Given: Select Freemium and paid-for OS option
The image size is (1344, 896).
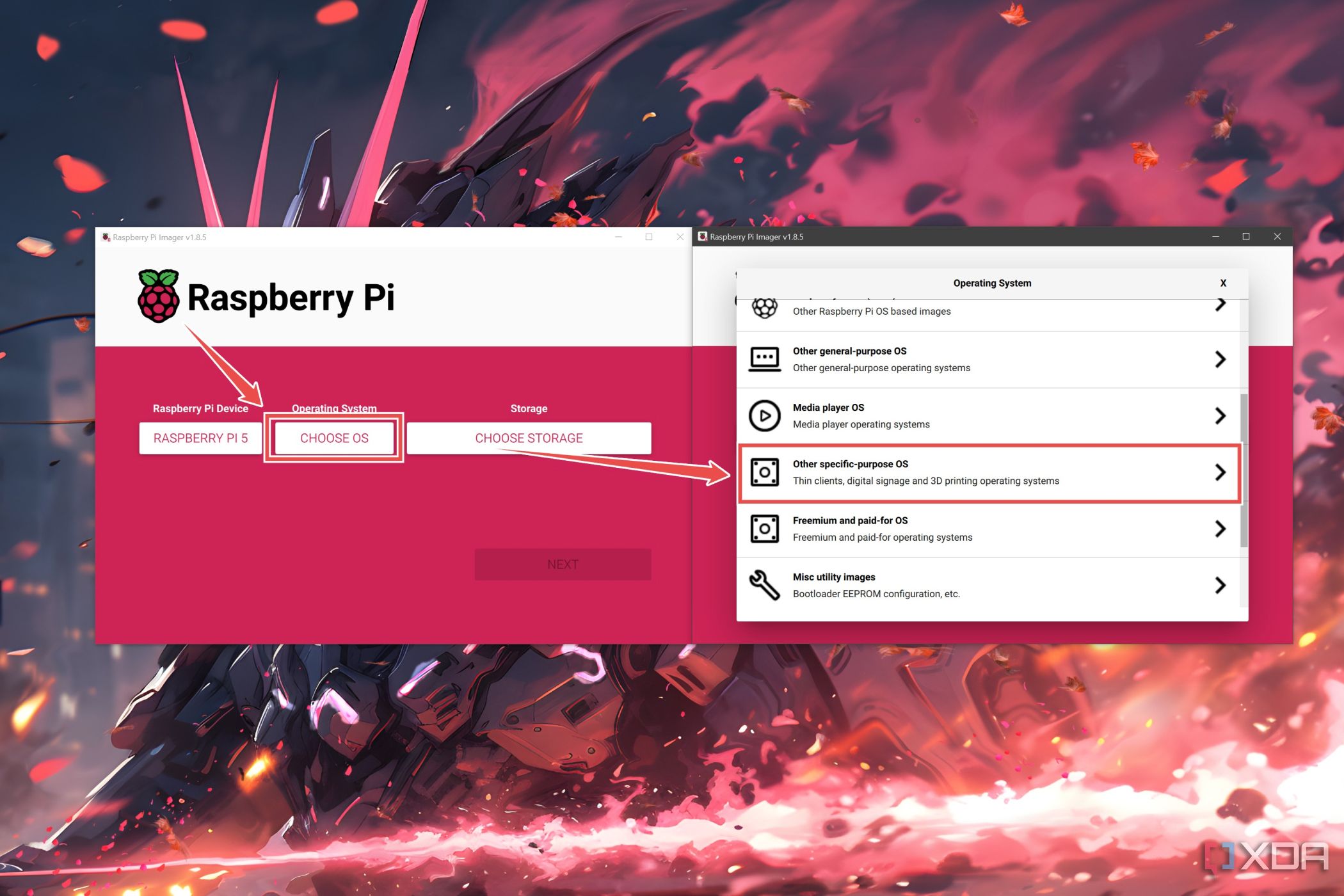Looking at the screenshot, I should click(993, 527).
